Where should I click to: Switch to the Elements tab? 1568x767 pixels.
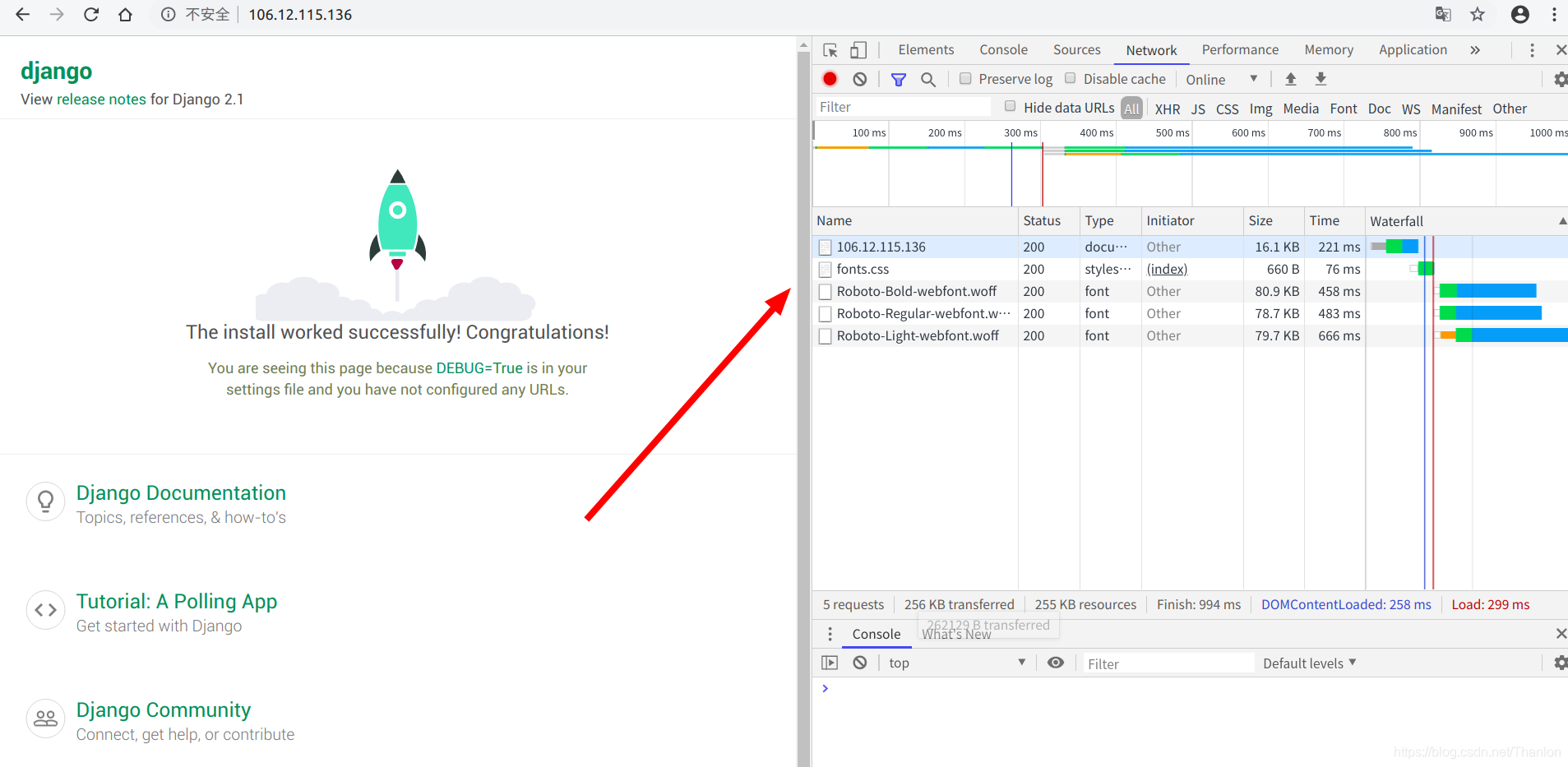(926, 50)
